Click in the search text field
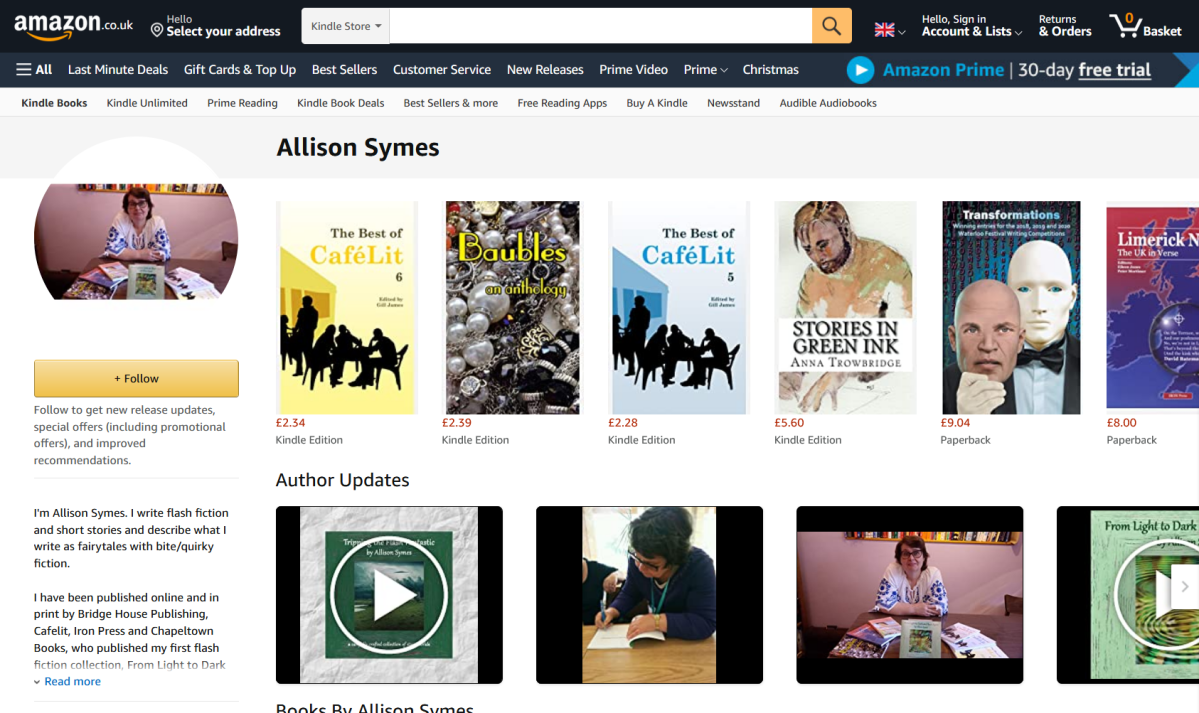The height and width of the screenshot is (713, 1199). click(x=600, y=26)
